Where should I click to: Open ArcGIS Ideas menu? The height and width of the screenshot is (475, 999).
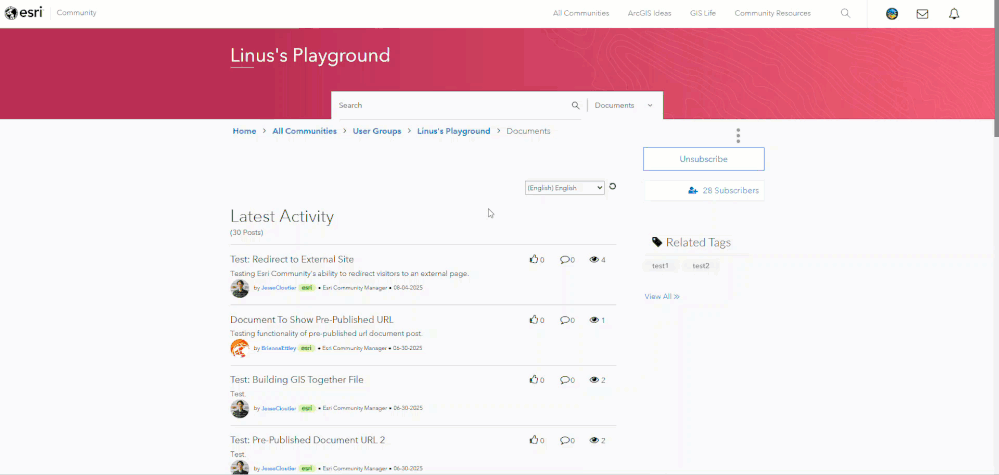[649, 13]
